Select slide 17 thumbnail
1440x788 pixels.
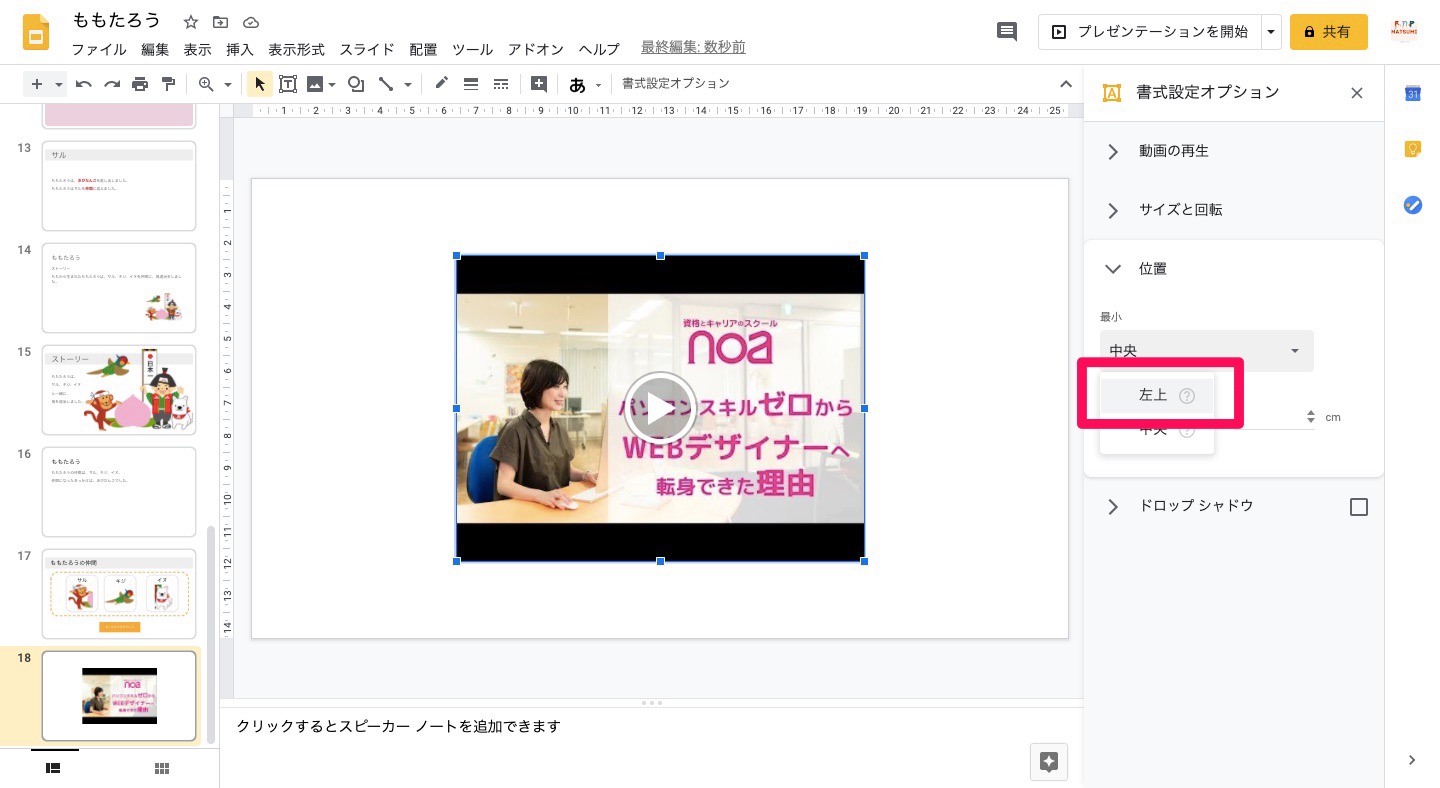(119, 594)
